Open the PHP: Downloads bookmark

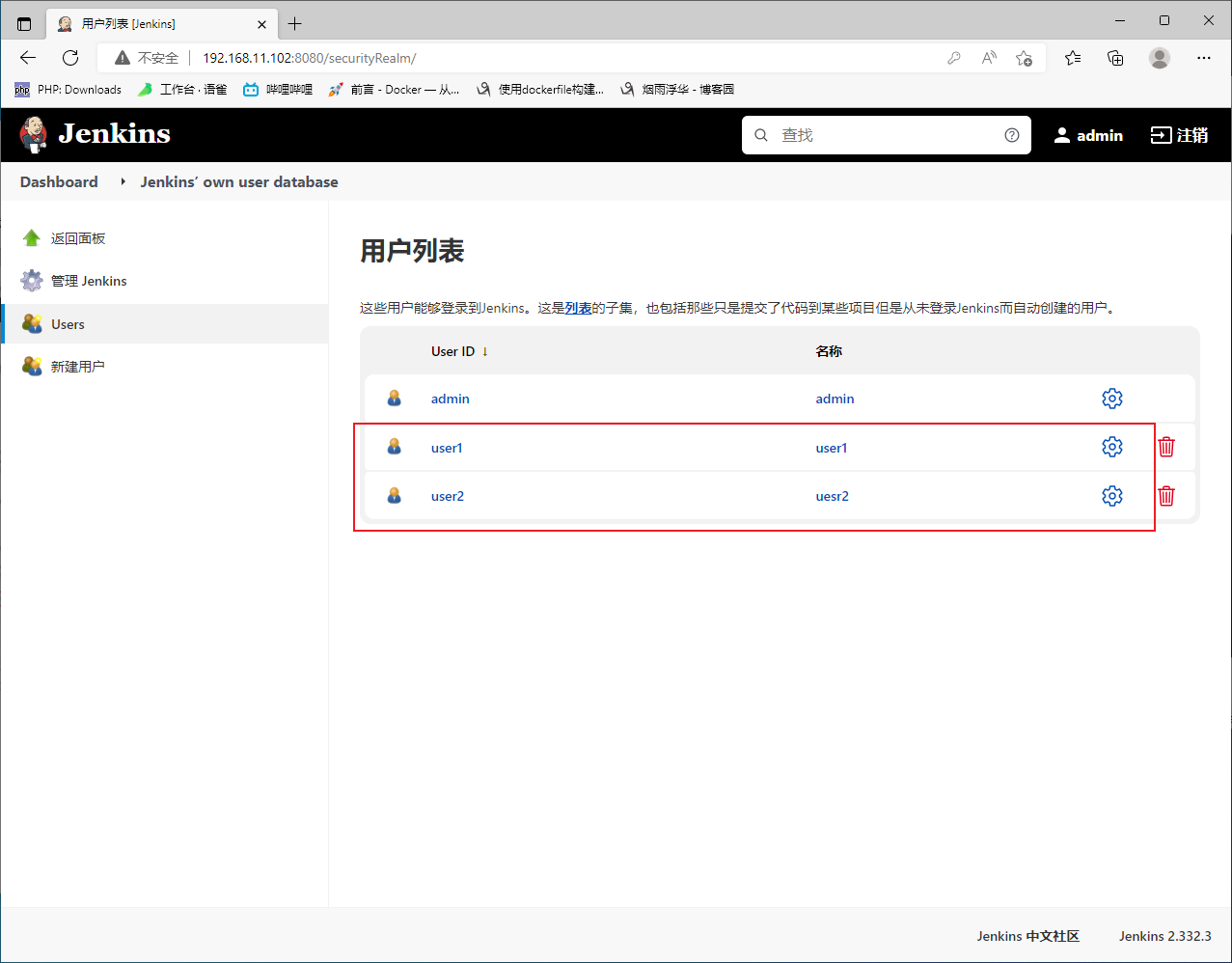(x=68, y=89)
